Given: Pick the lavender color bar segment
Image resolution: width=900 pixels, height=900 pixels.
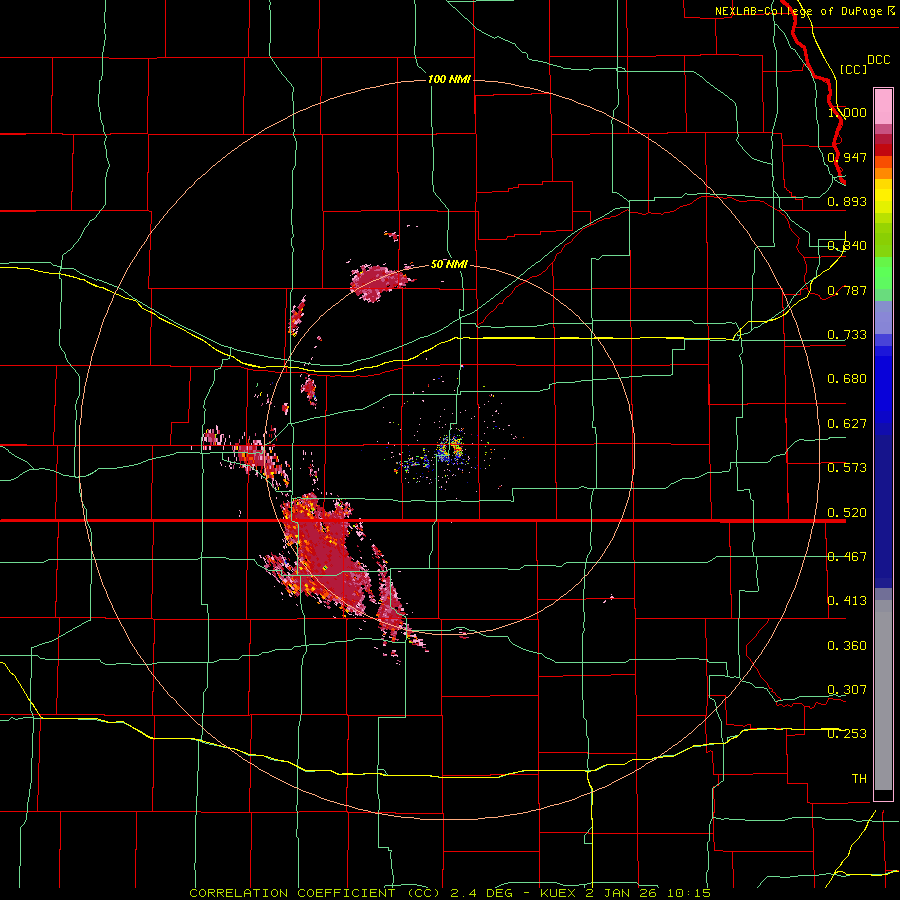Looking at the screenshot, I should (883, 317).
